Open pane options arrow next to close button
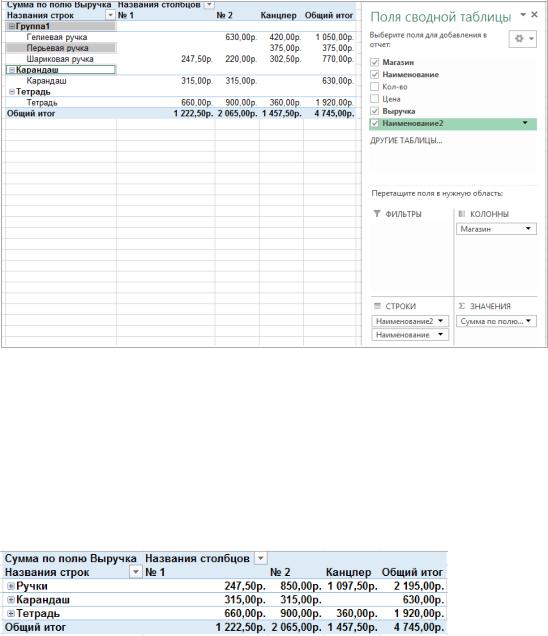The width and height of the screenshot is (548, 636). [x=523, y=15]
